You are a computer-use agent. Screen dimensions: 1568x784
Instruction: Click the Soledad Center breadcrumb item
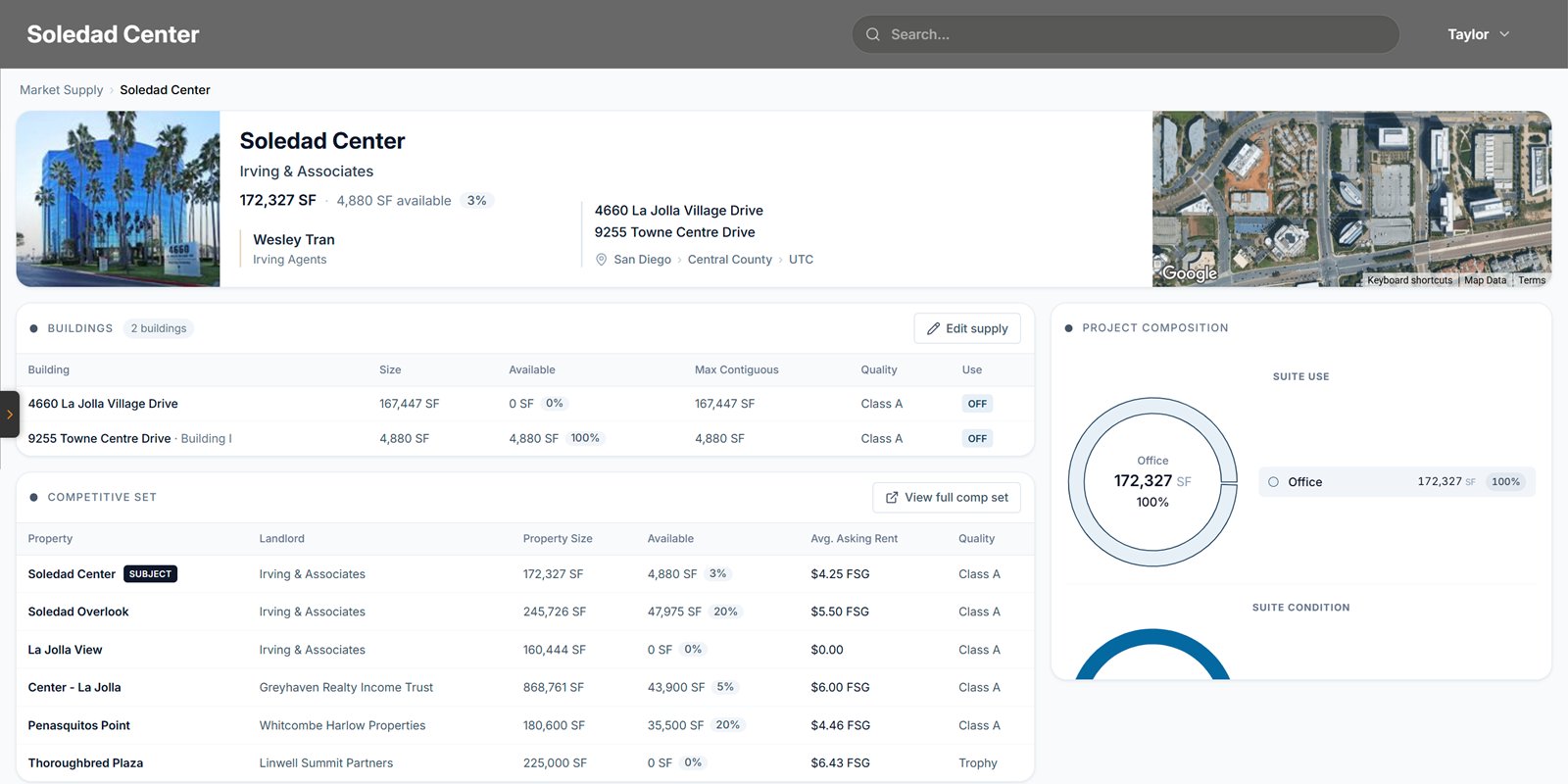[x=165, y=90]
